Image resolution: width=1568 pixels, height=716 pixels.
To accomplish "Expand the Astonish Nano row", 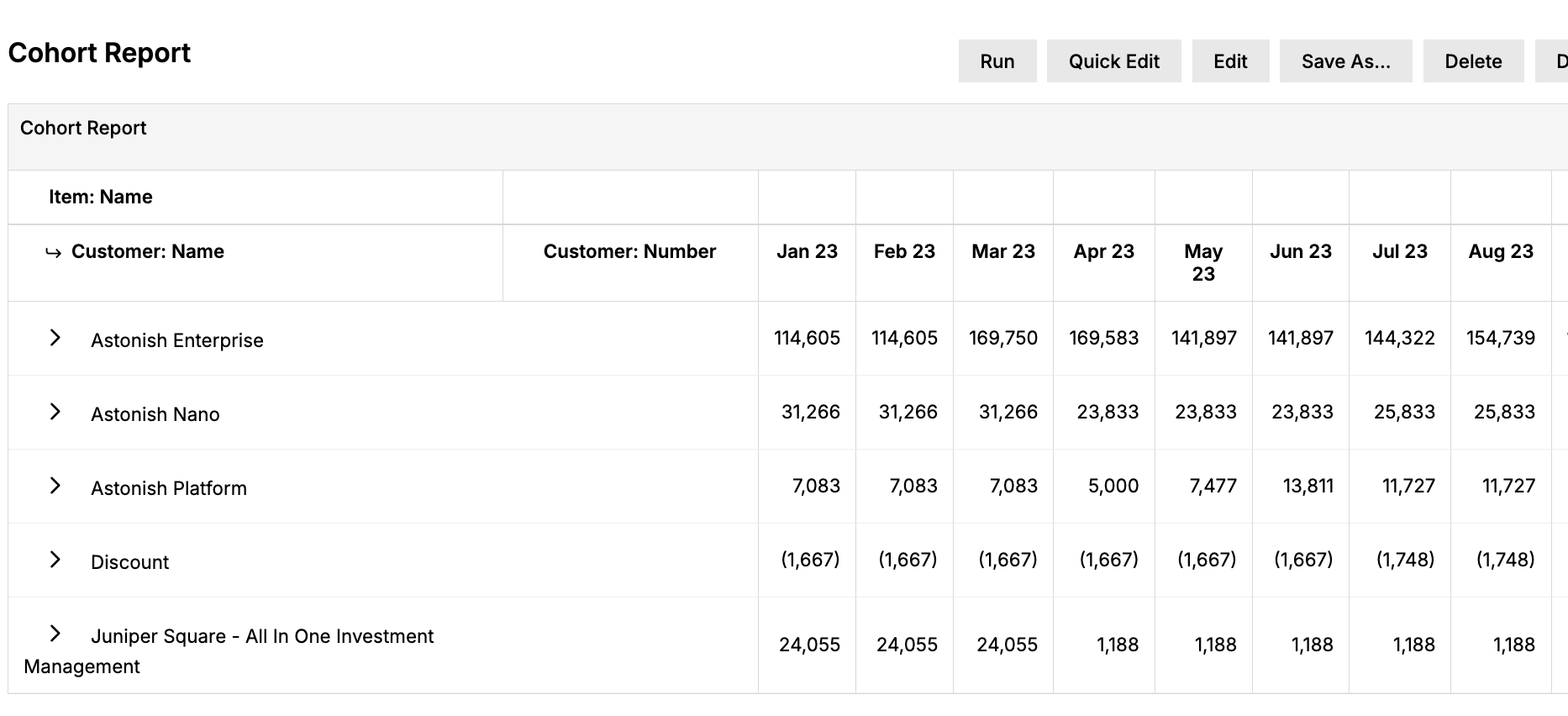I will (x=55, y=412).
